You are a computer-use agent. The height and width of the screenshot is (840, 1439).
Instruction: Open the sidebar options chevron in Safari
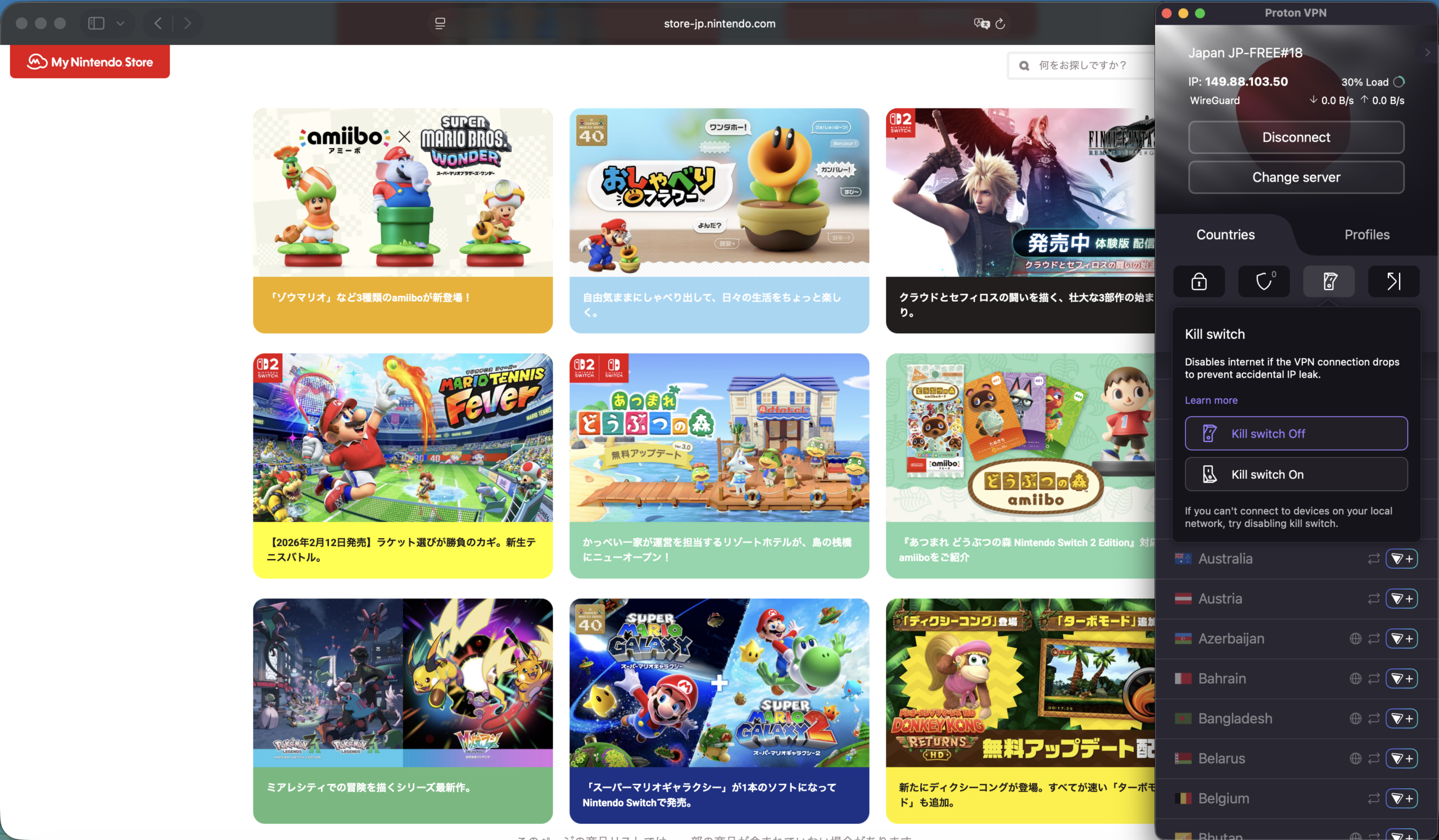[x=120, y=24]
